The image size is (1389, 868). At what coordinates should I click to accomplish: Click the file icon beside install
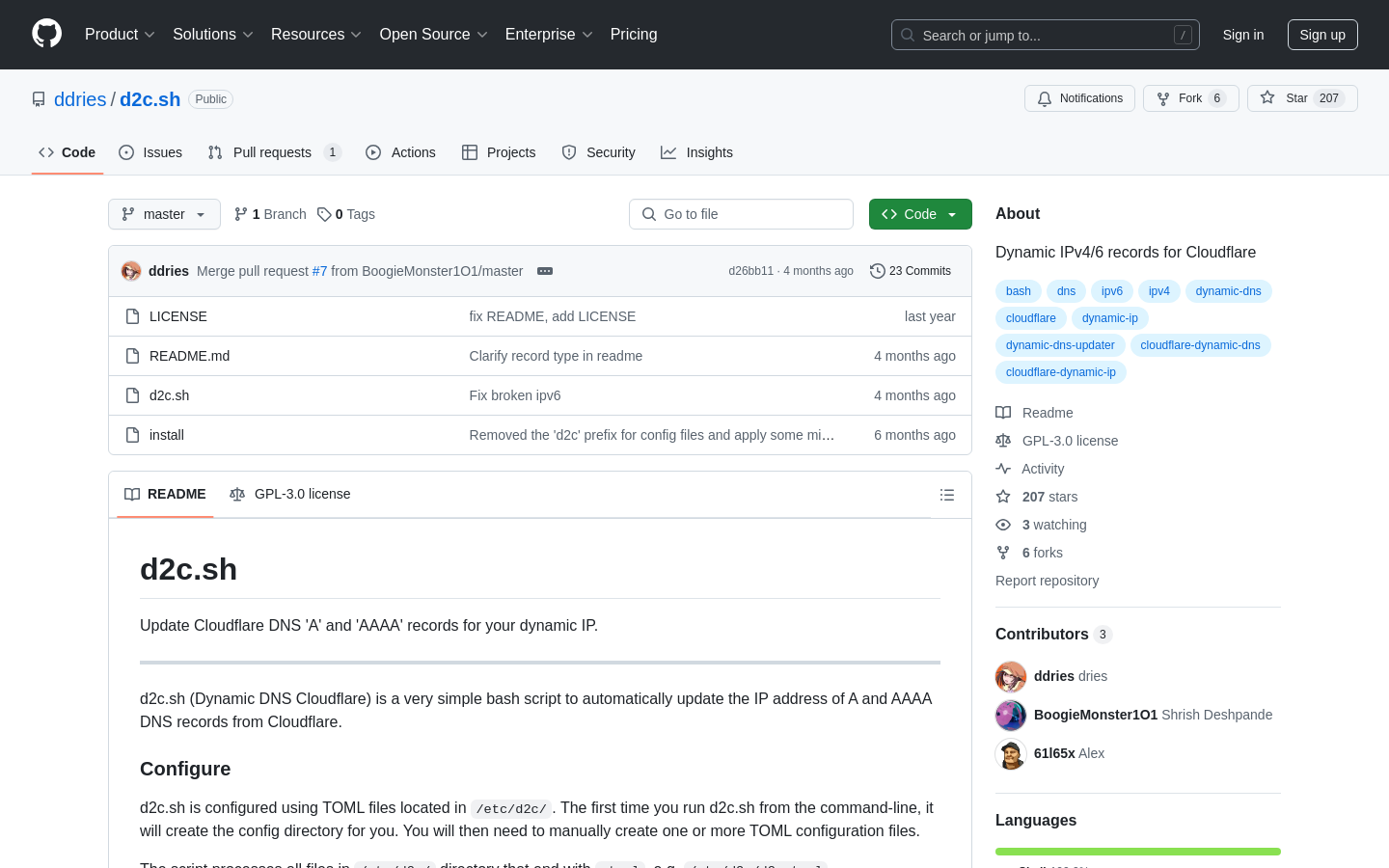pos(133,435)
